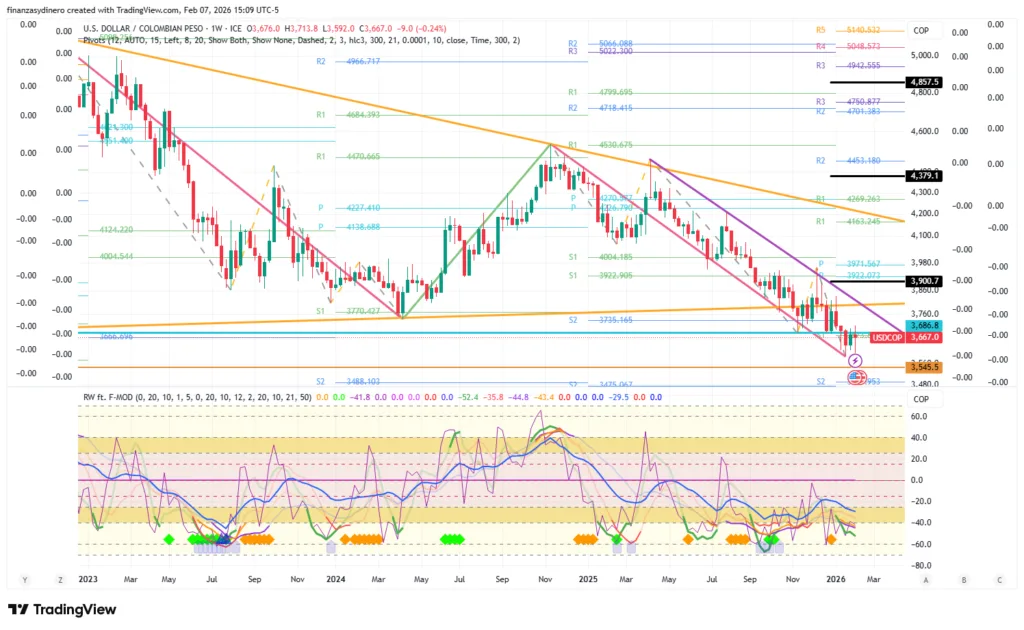Open the COP currency selector at top
Image resolution: width=1024 pixels, height=630 pixels.
pos(920,30)
